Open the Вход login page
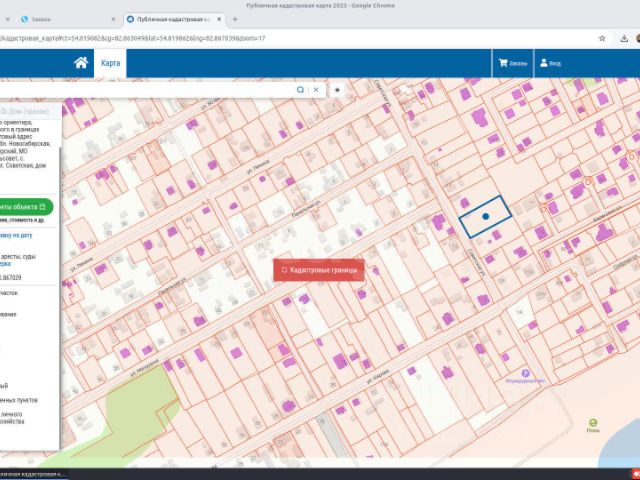Viewport: 640px width, 480px height. click(550, 63)
